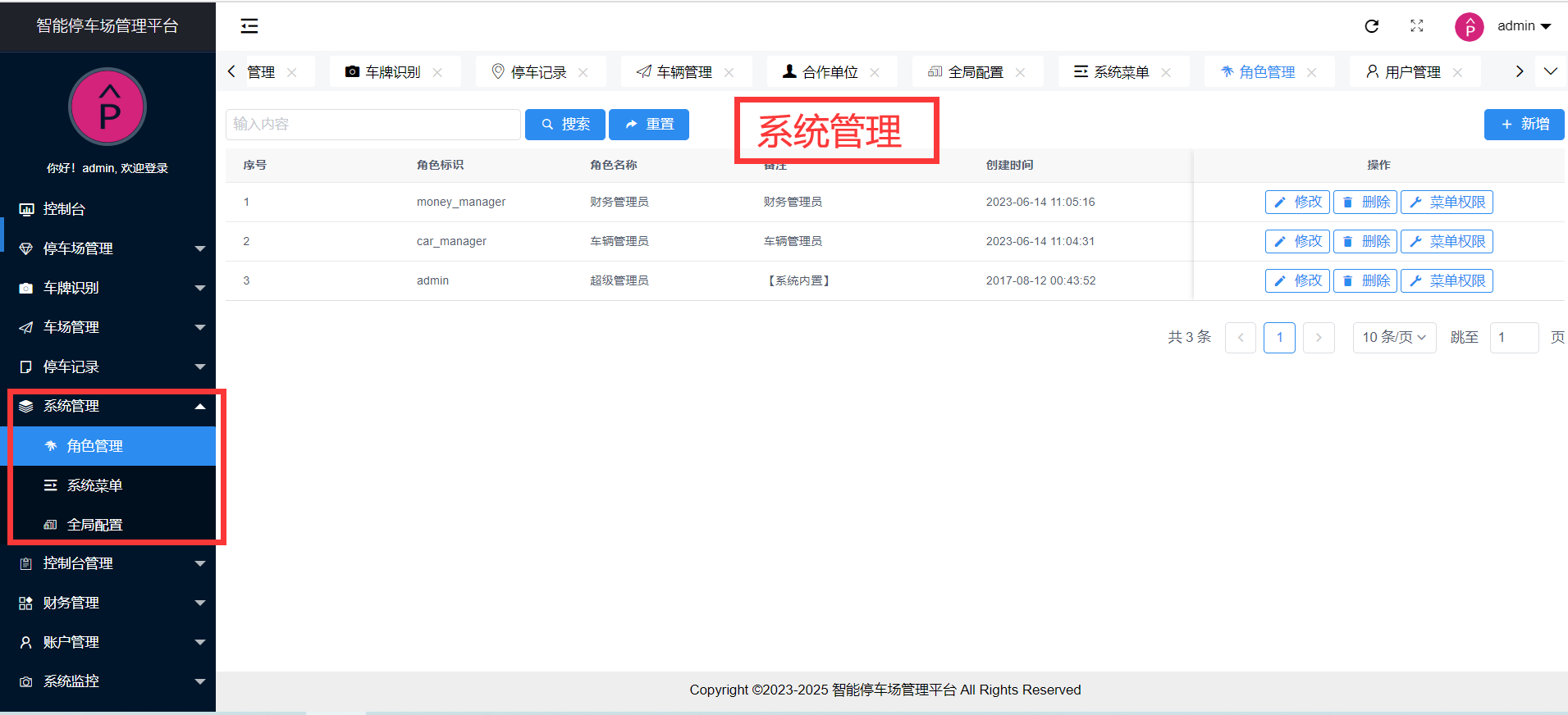The height and width of the screenshot is (715, 1568).
Task: Click the large profile avatar in the sidebar
Action: (x=107, y=107)
